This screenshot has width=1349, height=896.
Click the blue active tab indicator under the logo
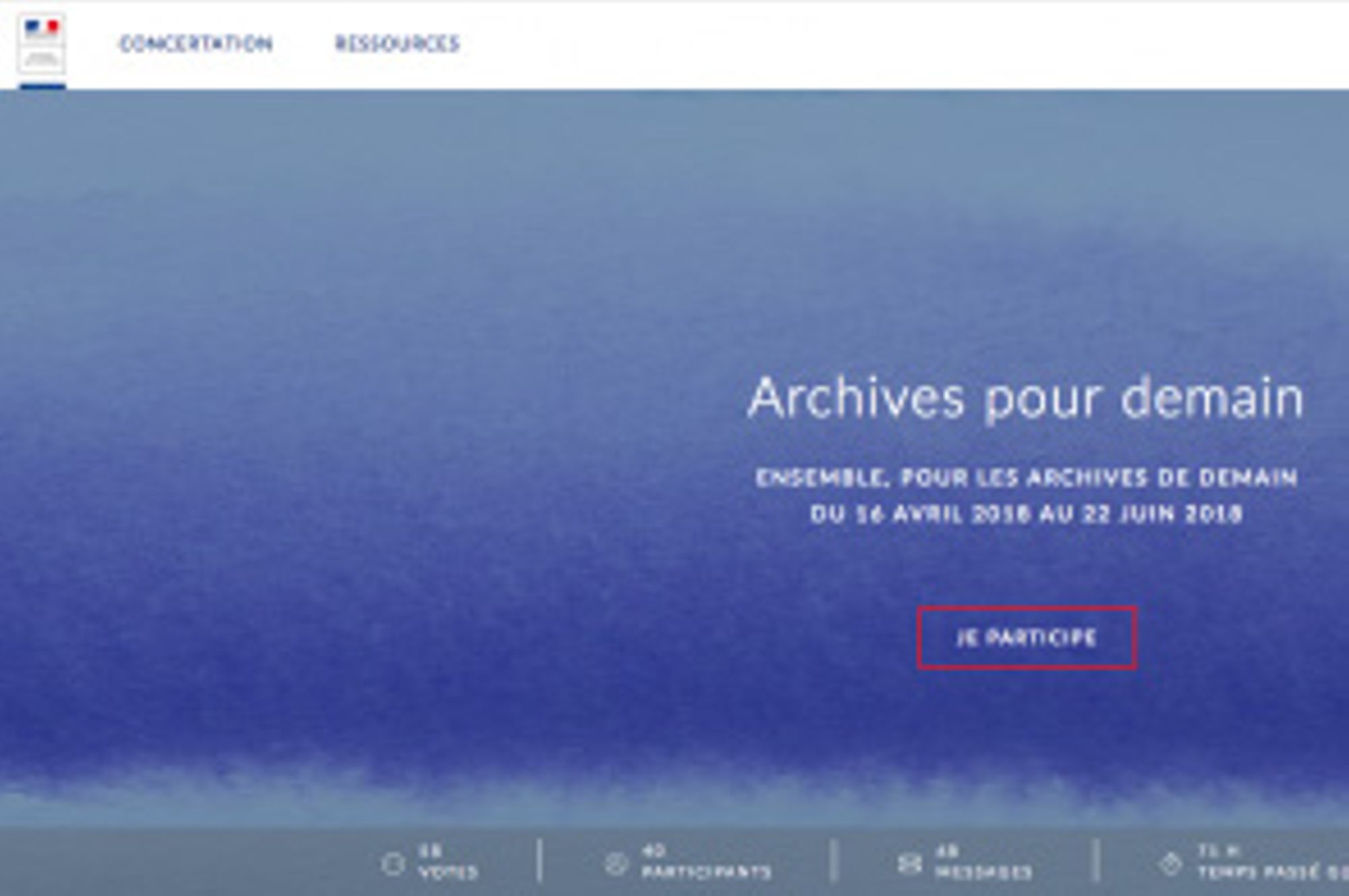click(x=42, y=85)
